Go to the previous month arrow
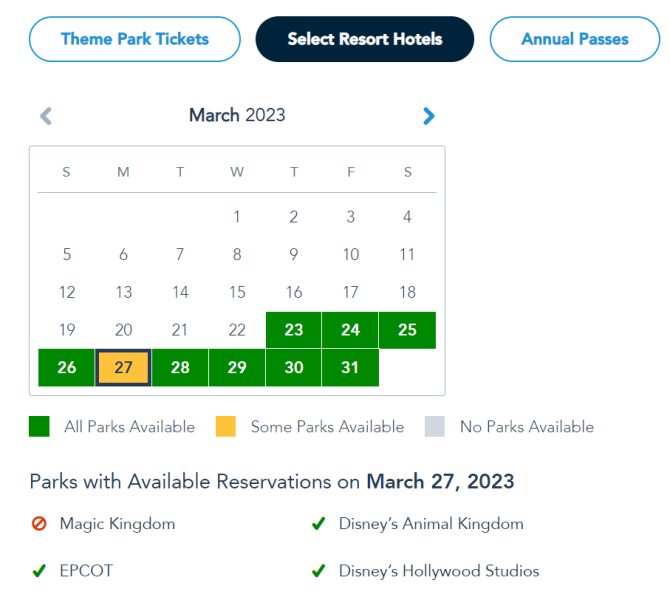The width and height of the screenshot is (670, 600). pyautogui.click(x=45, y=116)
